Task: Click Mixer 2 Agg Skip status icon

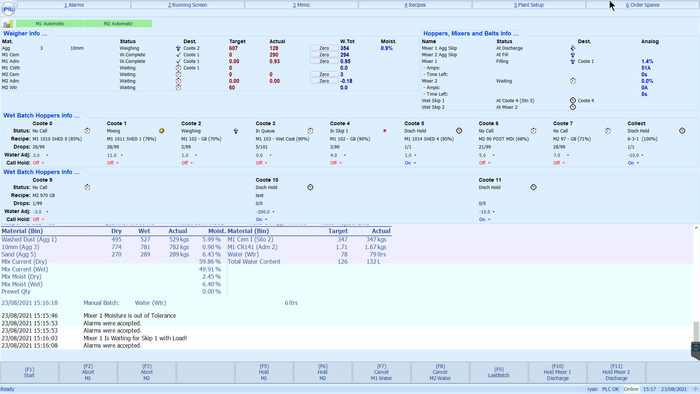Action: pyautogui.click(x=573, y=55)
